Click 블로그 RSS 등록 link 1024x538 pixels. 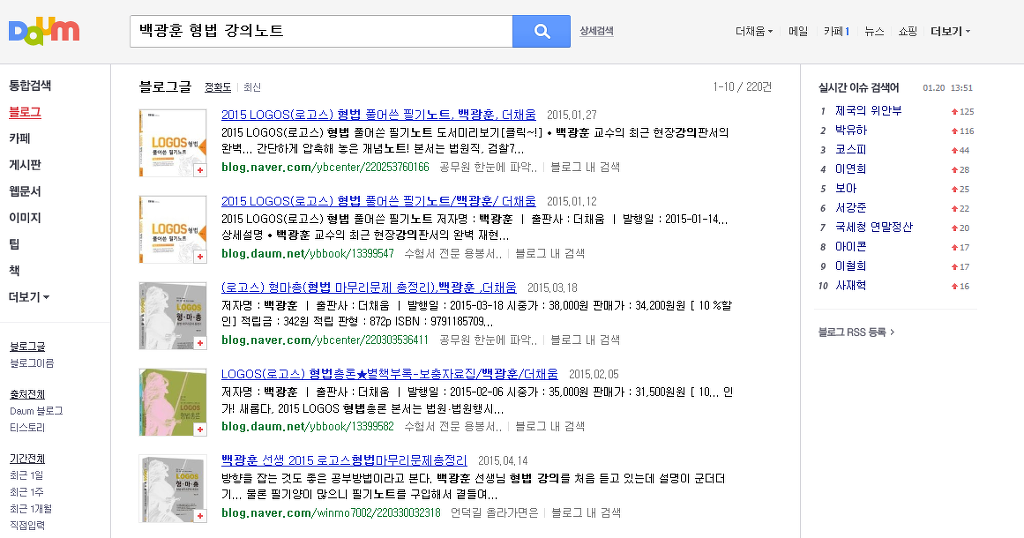856,332
